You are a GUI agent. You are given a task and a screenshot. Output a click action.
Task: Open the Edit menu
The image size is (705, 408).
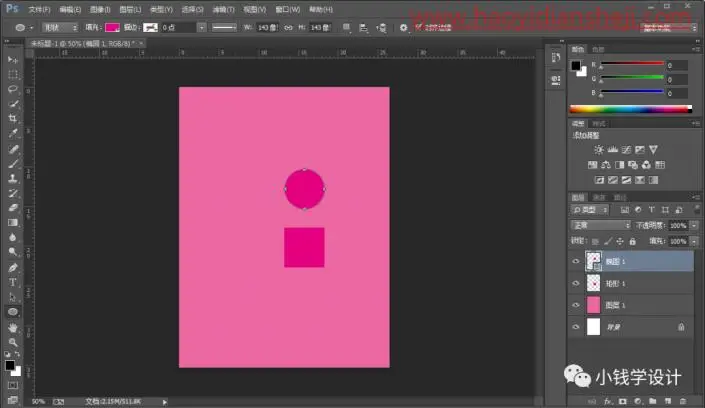[x=70, y=9]
